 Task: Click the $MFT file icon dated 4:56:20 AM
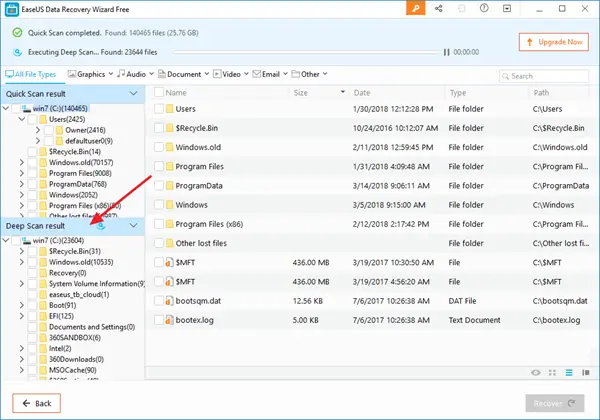[170, 282]
